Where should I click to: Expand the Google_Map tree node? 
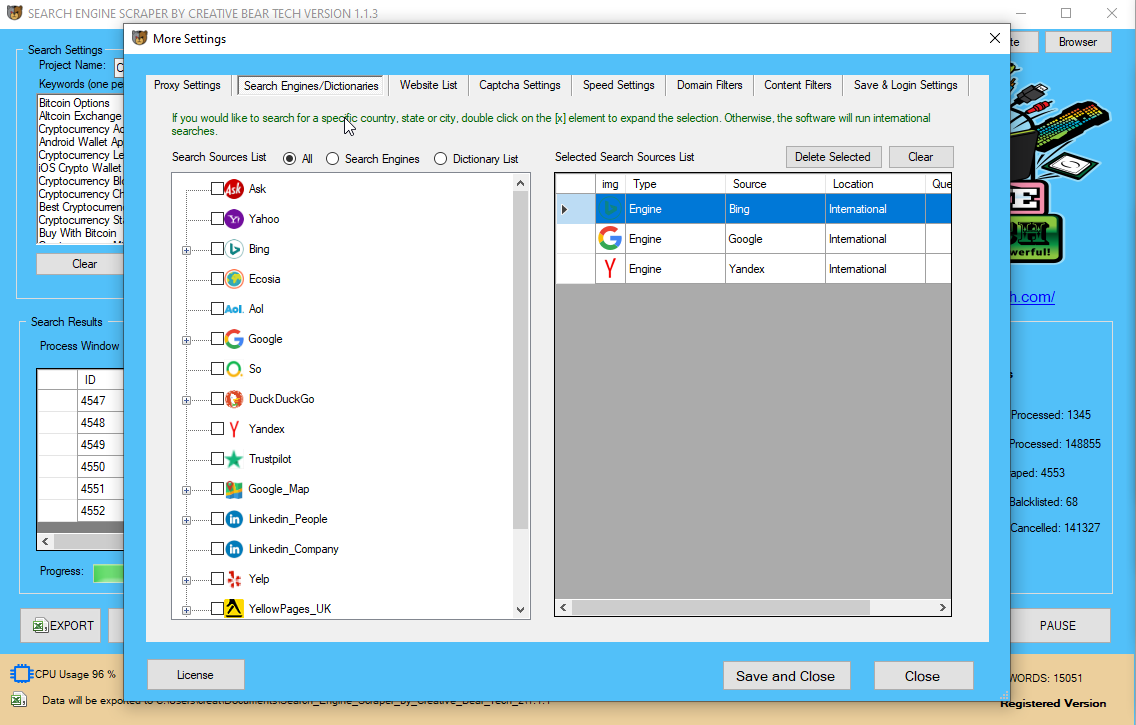tap(185, 489)
